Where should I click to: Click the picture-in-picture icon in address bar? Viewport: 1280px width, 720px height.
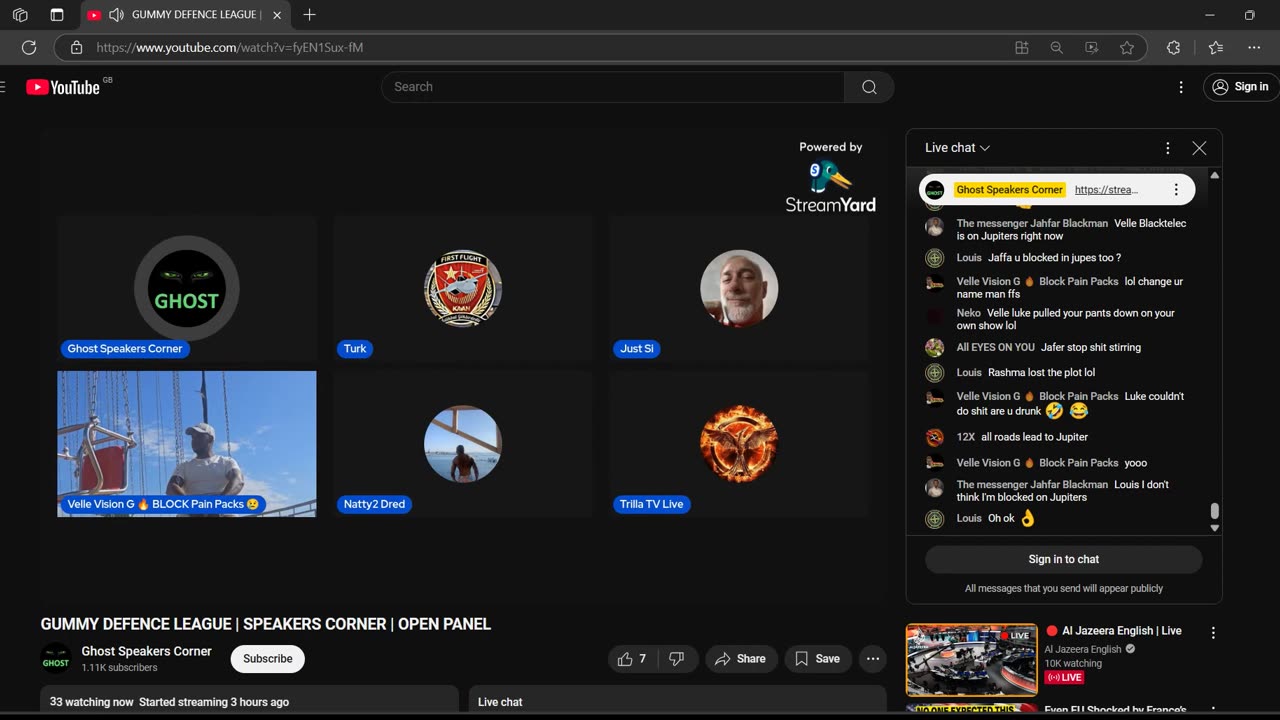(x=1091, y=47)
